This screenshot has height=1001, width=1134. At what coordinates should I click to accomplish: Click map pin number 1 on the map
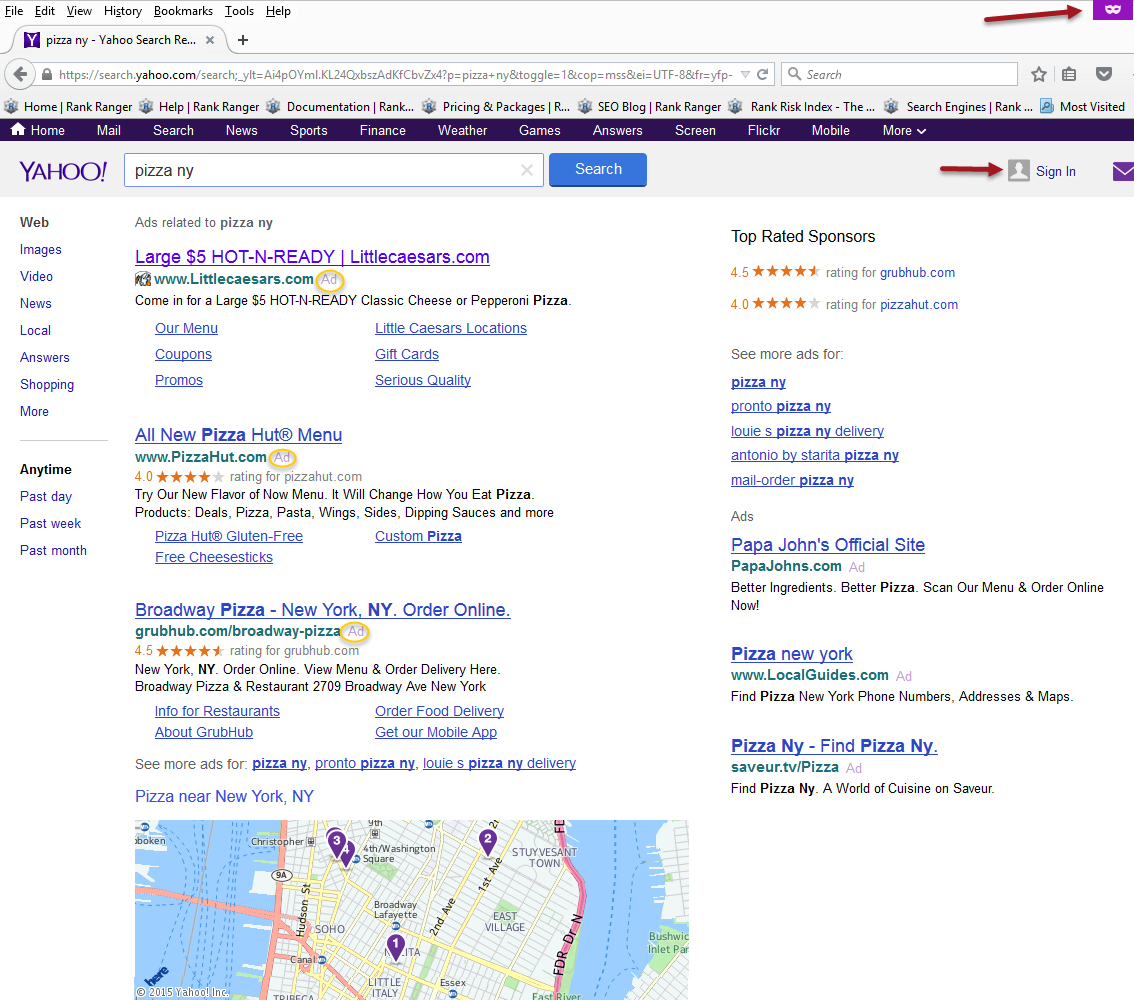pyautogui.click(x=395, y=945)
